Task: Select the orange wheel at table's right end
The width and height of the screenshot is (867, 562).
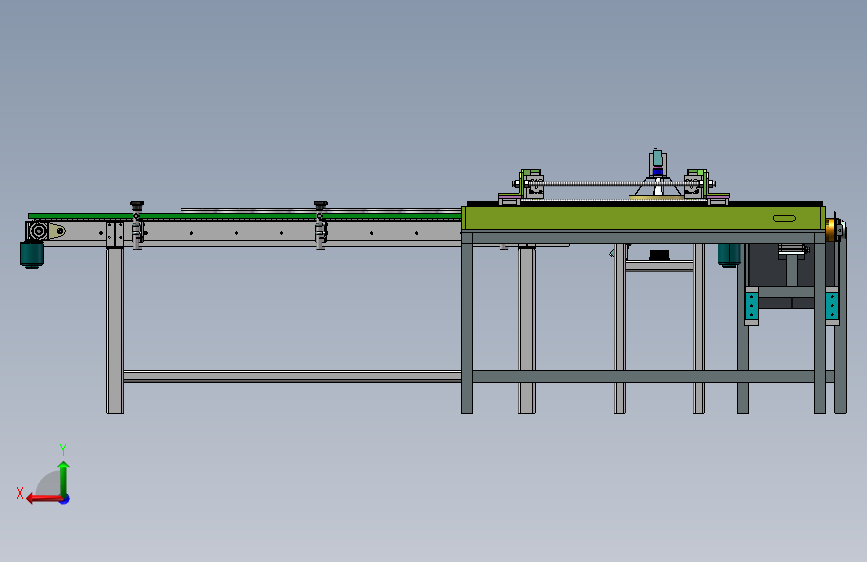Action: [831, 230]
